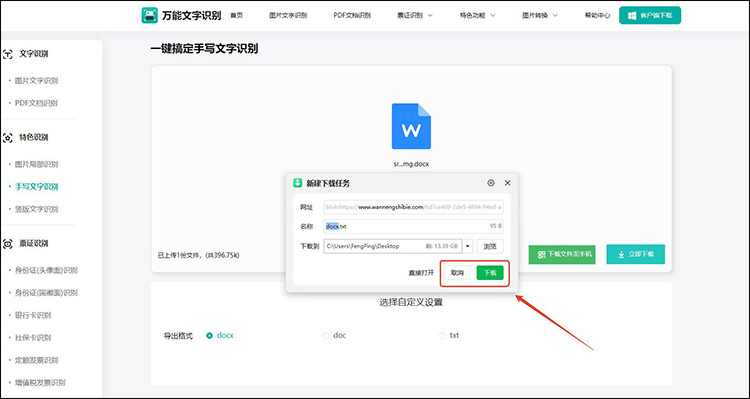This screenshot has height=399, width=750.
Task: Open the 首页 nav item
Action: coord(237,15)
